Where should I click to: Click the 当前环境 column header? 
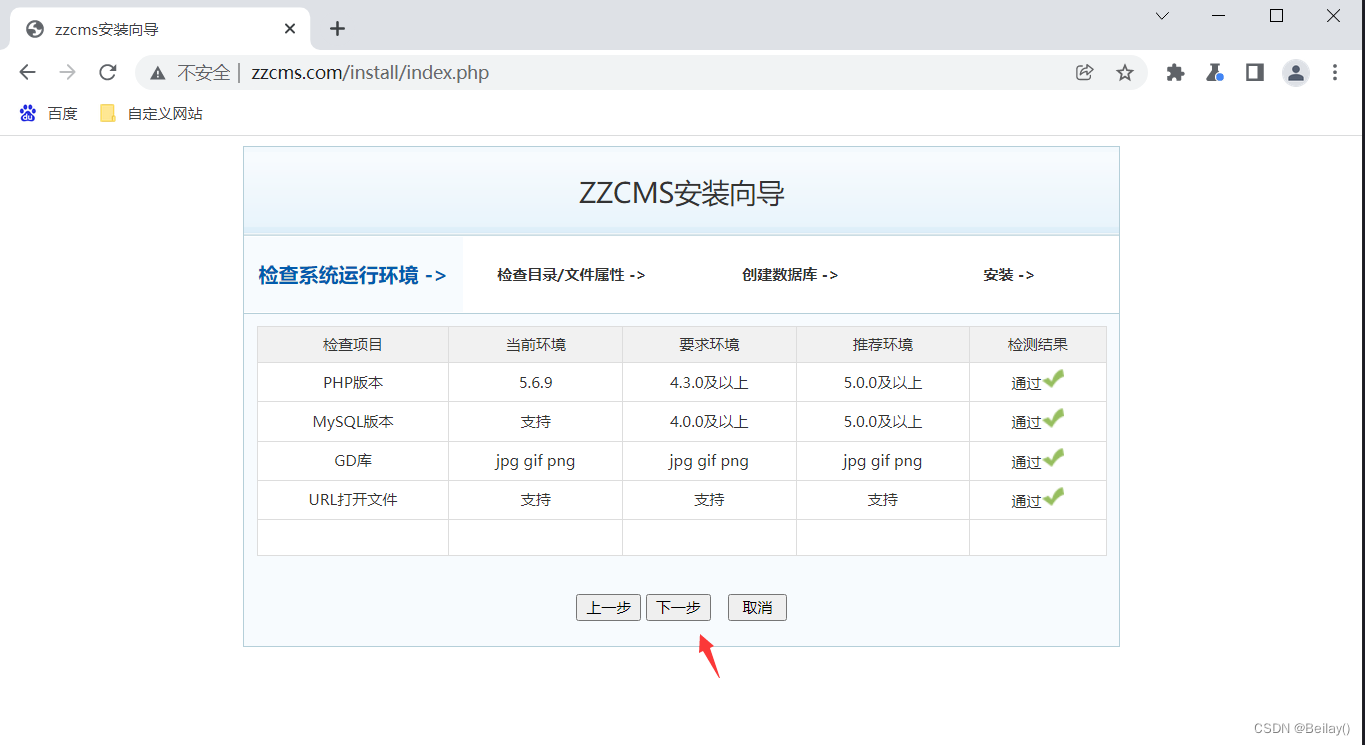click(536, 345)
